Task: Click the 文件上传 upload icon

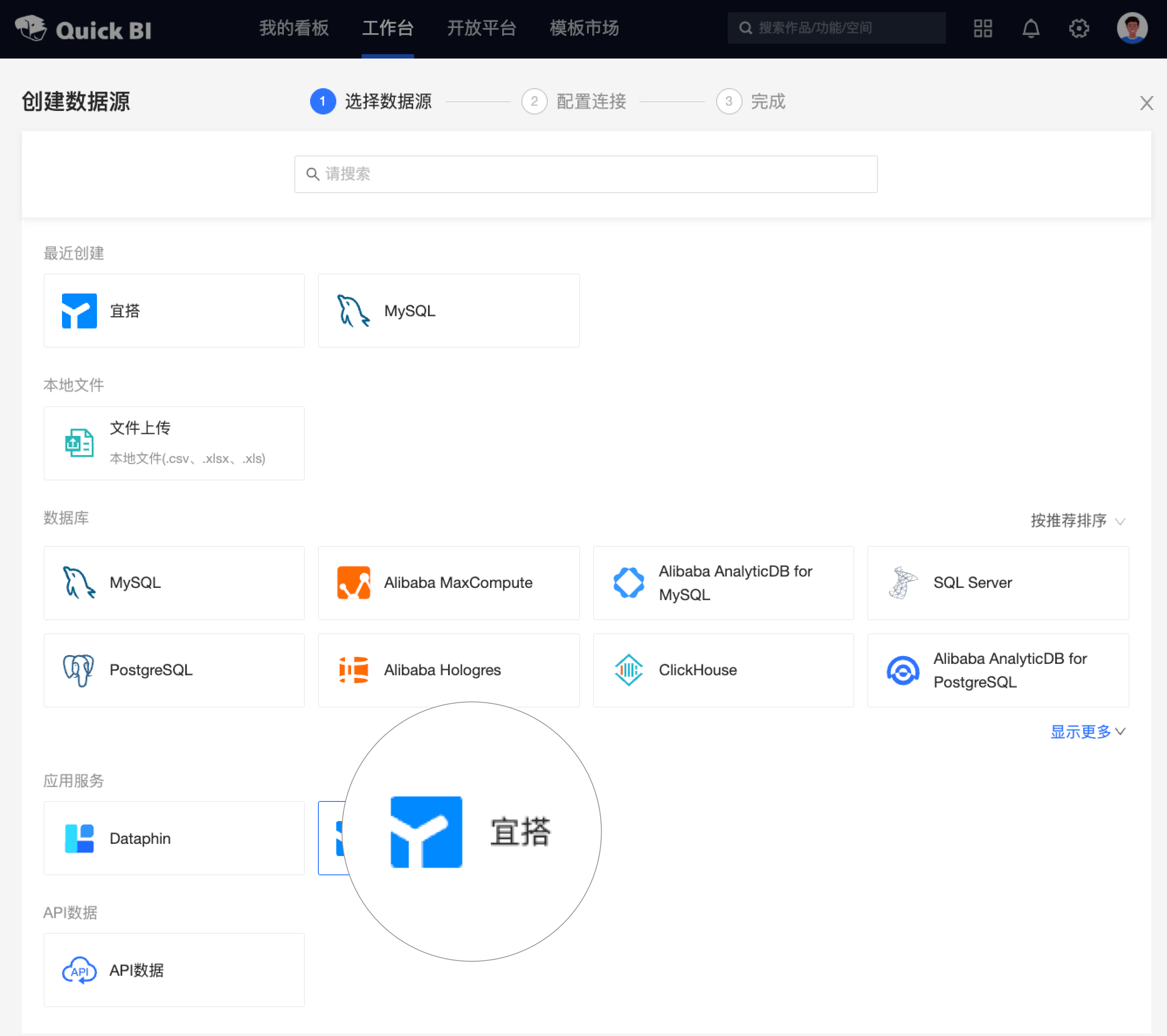Action: coord(79,443)
